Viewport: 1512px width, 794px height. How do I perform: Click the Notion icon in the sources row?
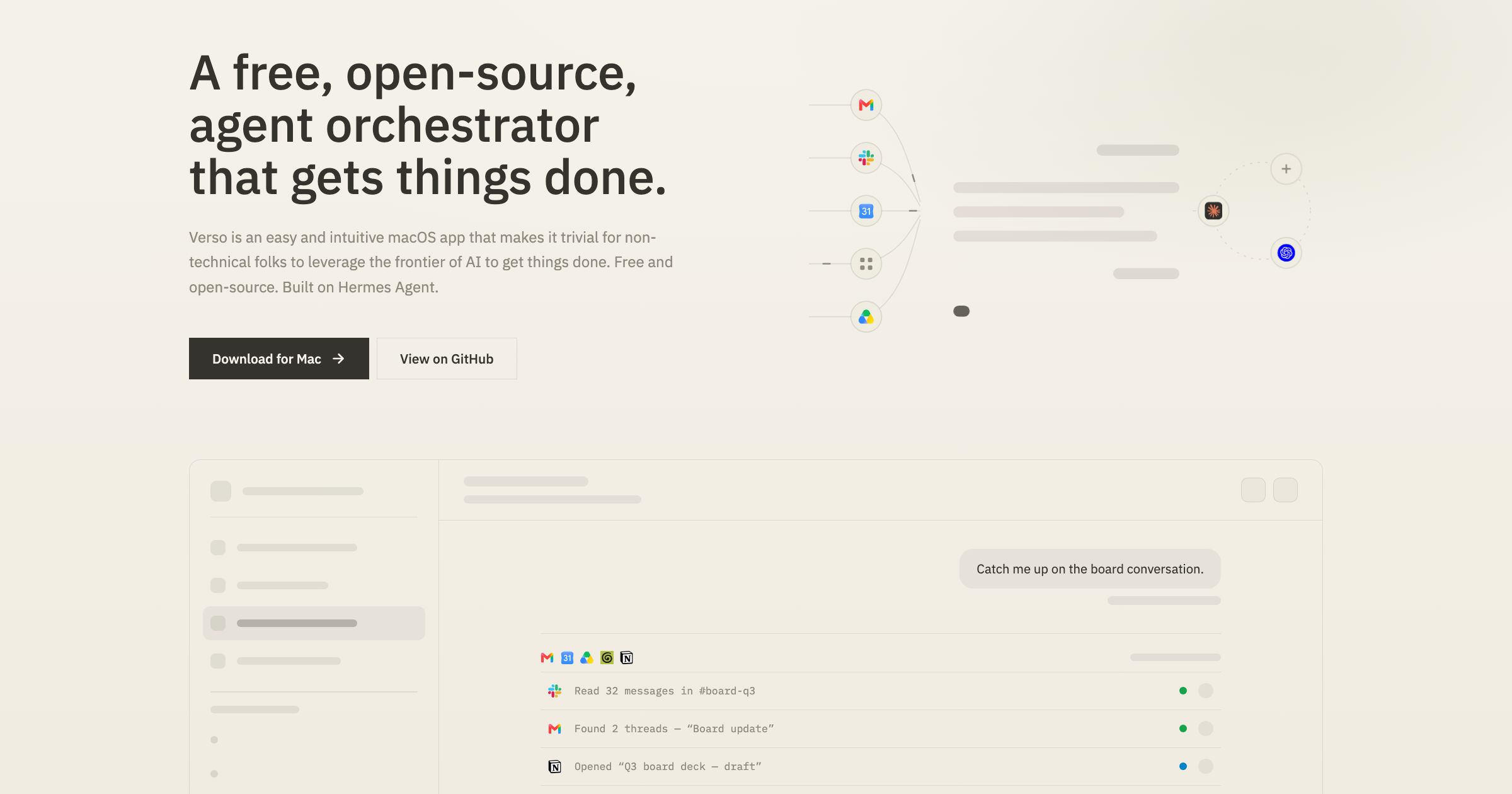[x=626, y=658]
